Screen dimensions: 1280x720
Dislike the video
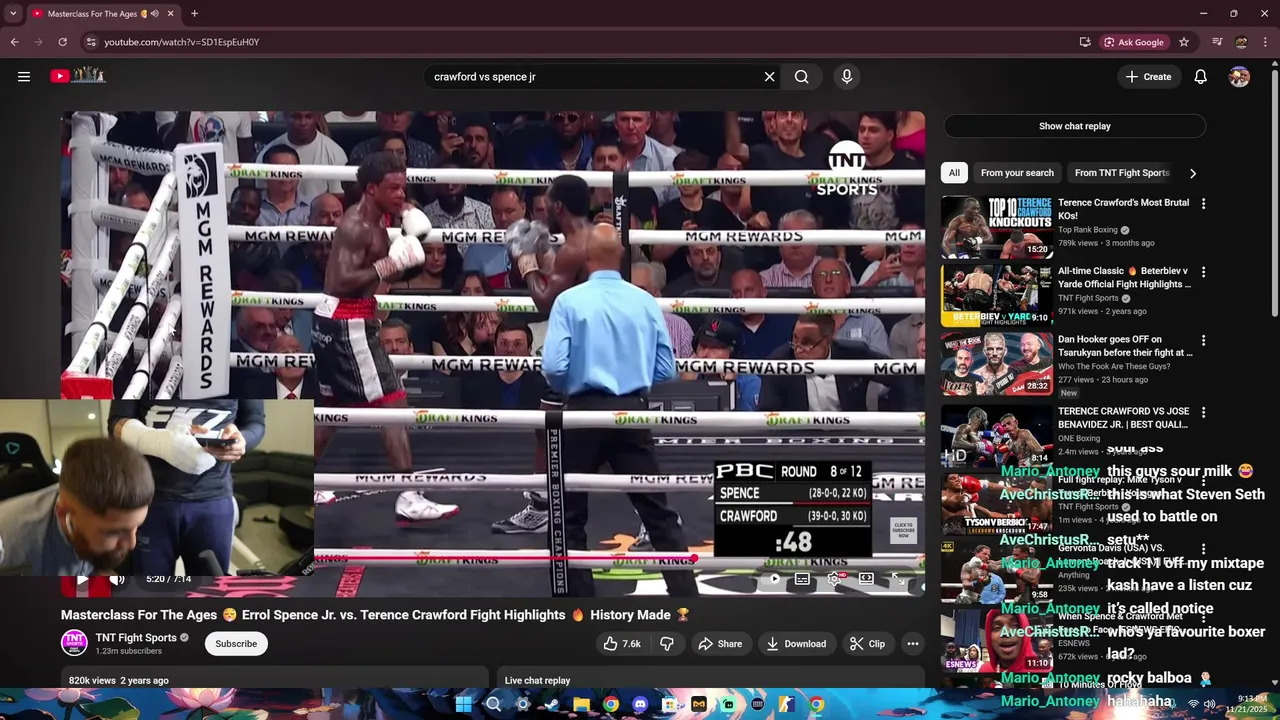pyautogui.click(x=667, y=644)
